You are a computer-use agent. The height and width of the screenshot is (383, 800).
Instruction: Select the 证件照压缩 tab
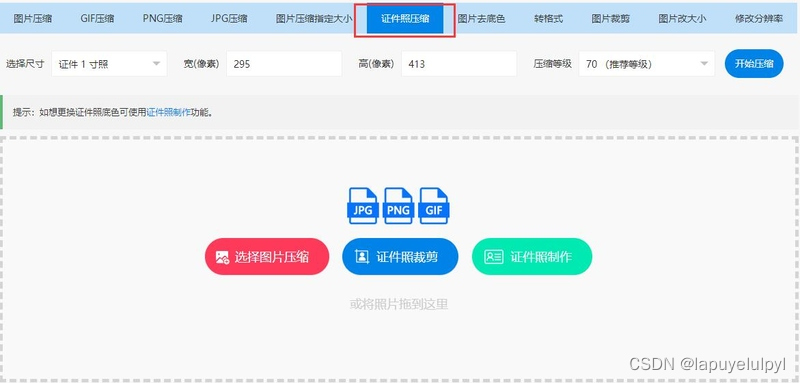click(405, 19)
